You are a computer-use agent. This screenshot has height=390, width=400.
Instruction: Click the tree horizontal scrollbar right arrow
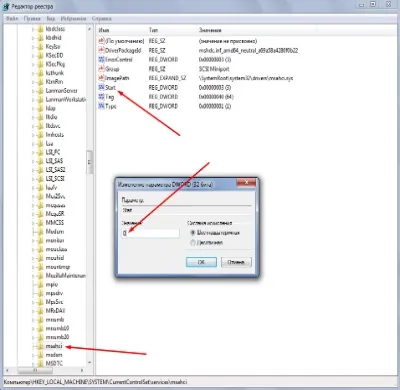[82, 370]
